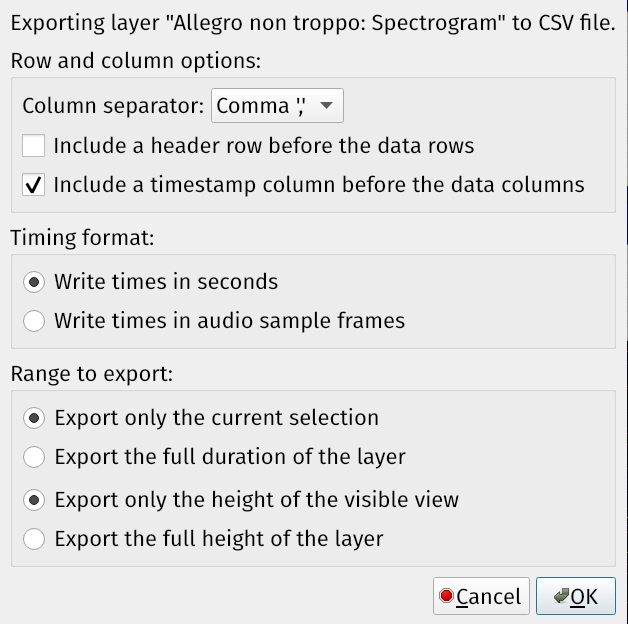Click the Range to export heading
The height and width of the screenshot is (624, 628).
coord(92,374)
